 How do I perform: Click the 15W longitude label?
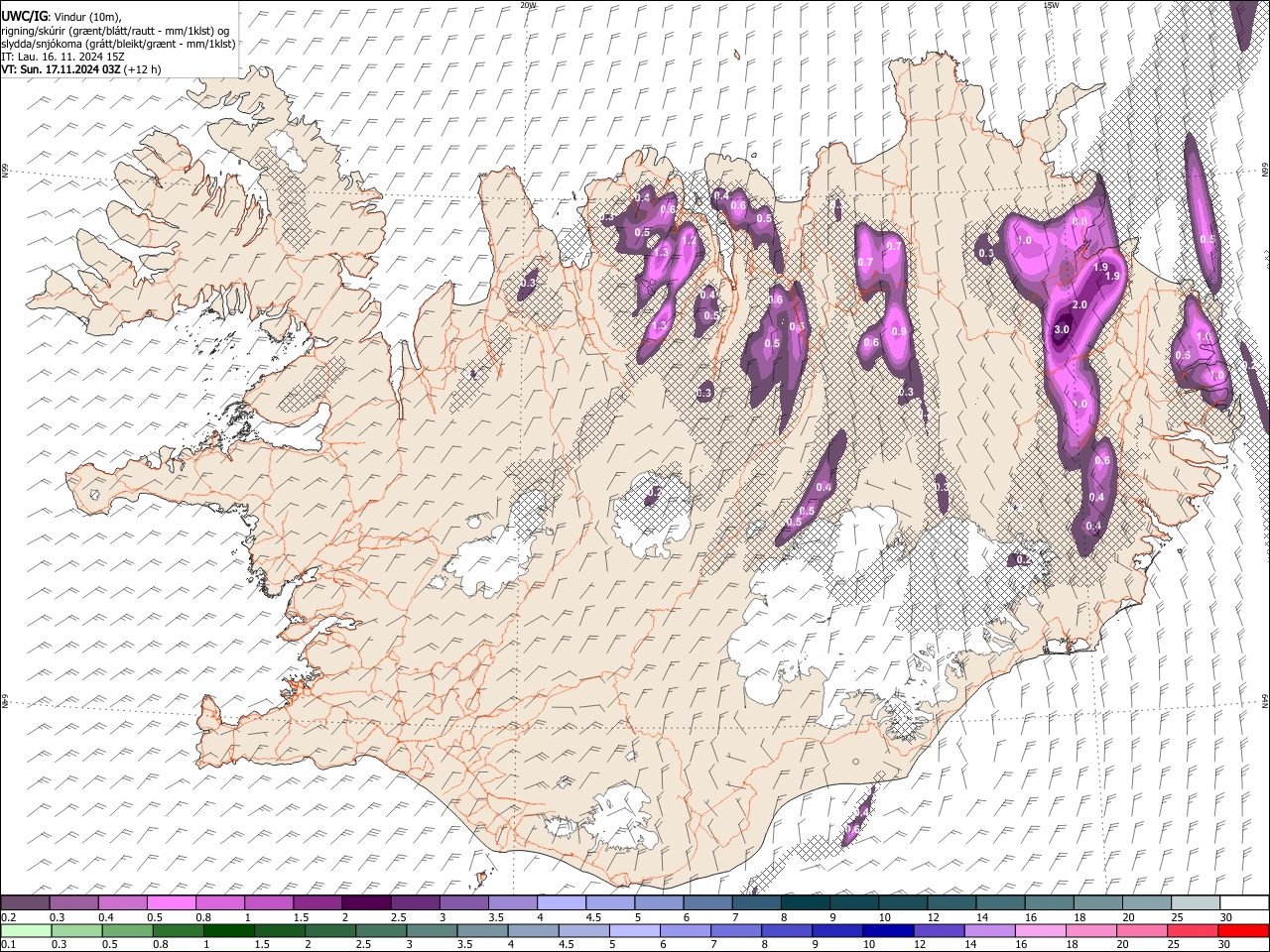tap(1051, 5)
